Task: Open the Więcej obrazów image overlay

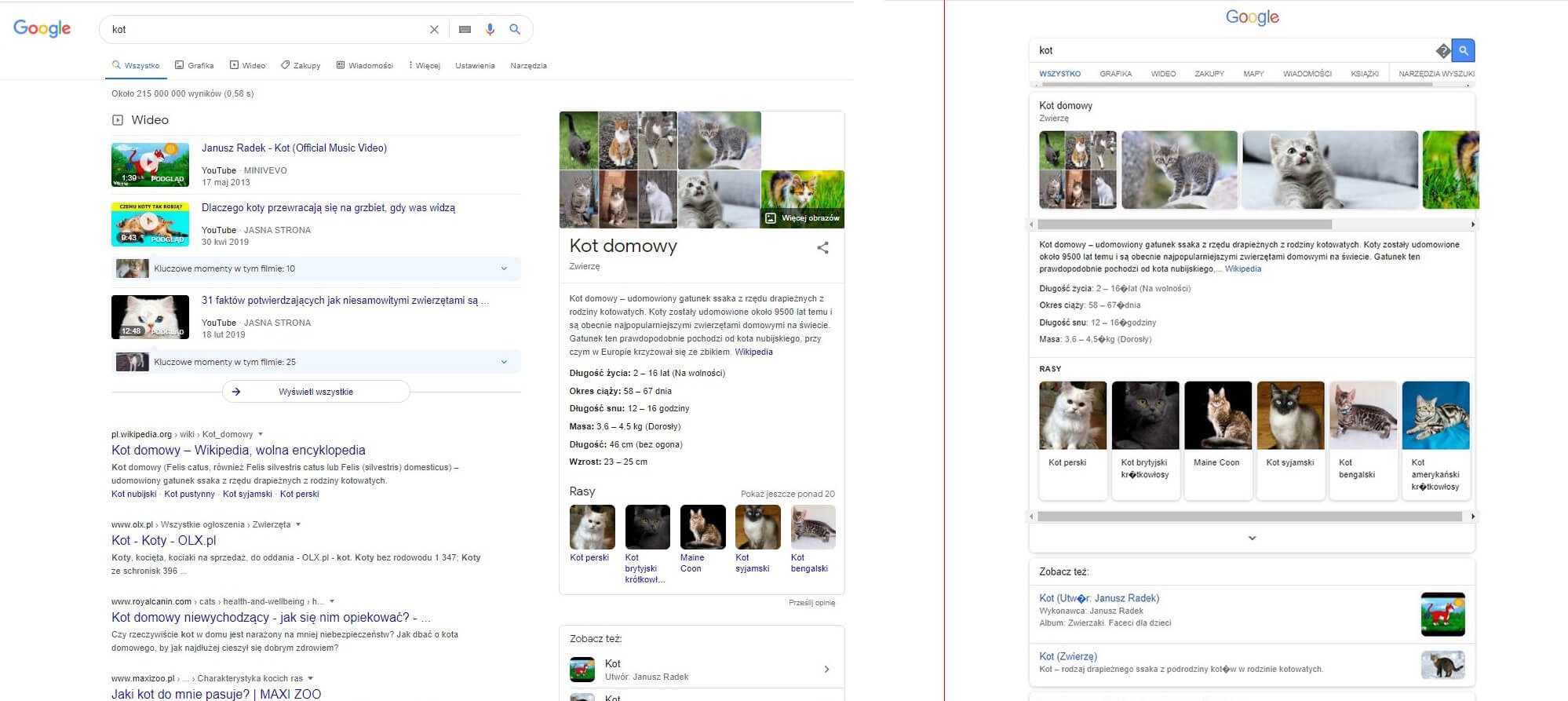Action: coord(803,218)
